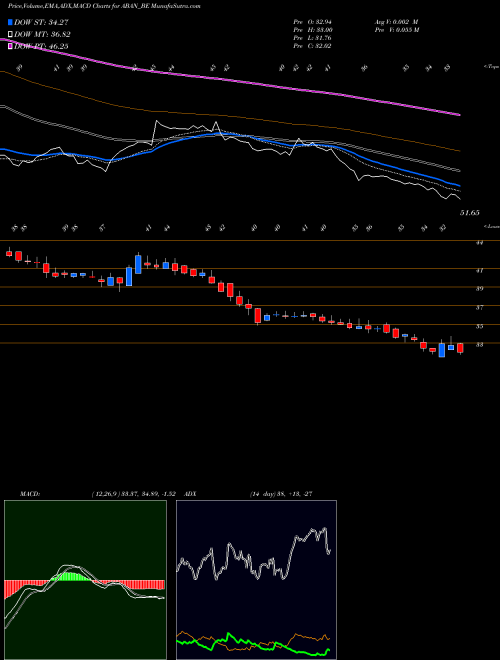The image size is (500, 660).
Task: Click the chart title mentioning ABAN_BE MunafaSutra.com
Action: pyautogui.click(x=104, y=6)
